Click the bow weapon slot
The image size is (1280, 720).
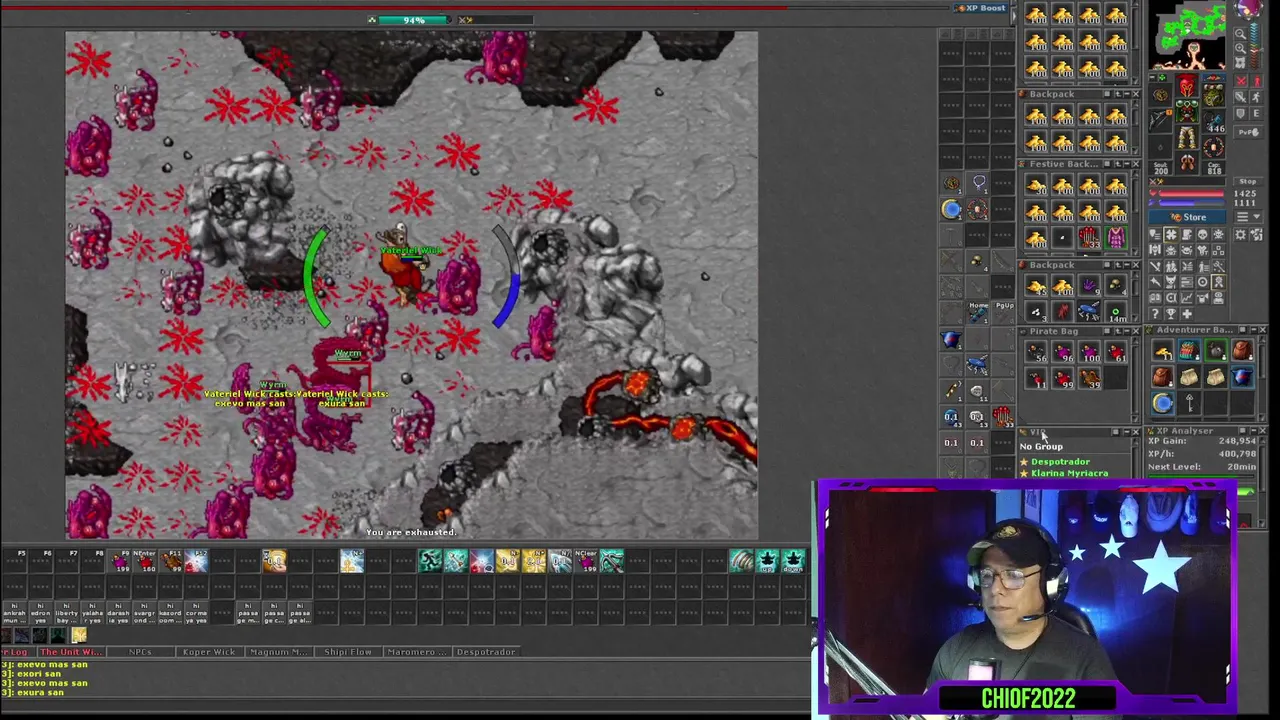pos(1160,120)
